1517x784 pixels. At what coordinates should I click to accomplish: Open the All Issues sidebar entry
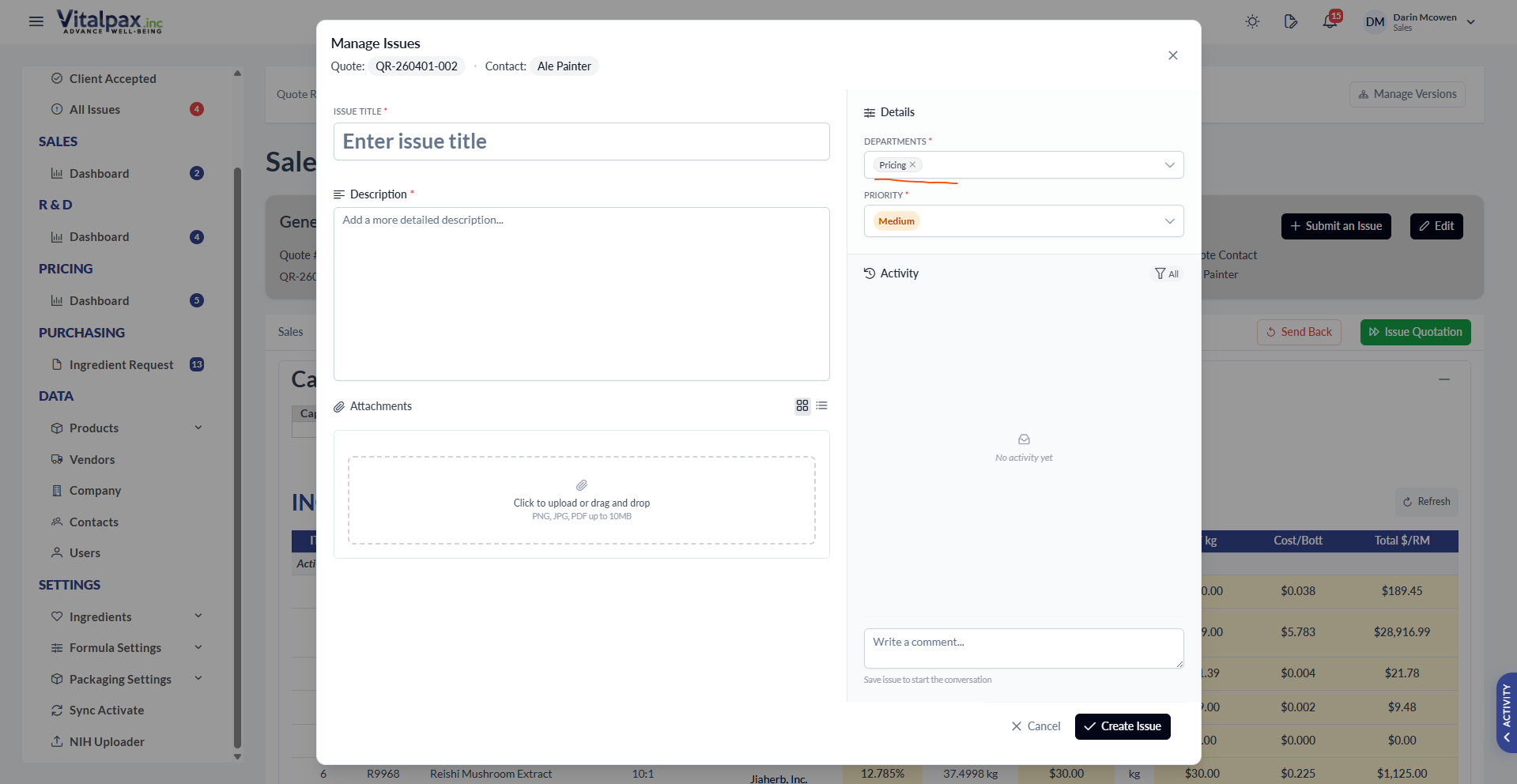(94, 109)
